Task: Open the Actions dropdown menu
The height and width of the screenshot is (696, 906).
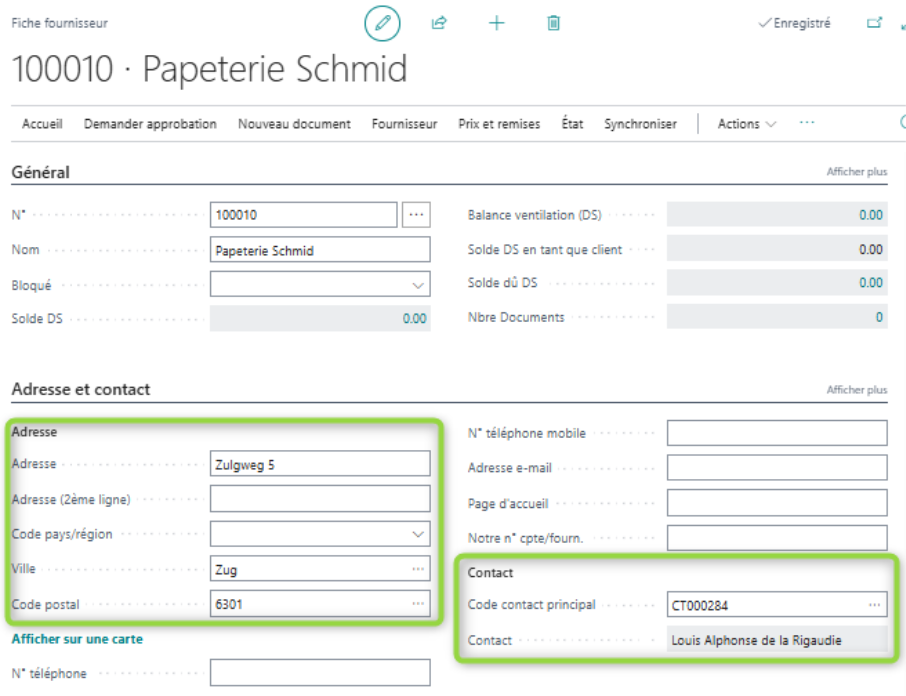Action: [x=747, y=124]
